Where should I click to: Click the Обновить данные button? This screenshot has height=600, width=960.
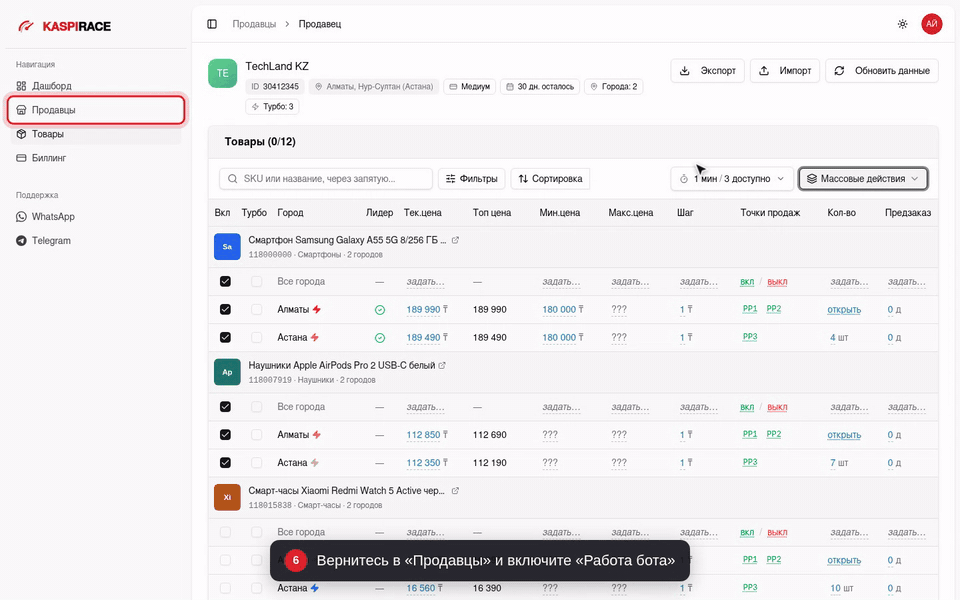[882, 70]
